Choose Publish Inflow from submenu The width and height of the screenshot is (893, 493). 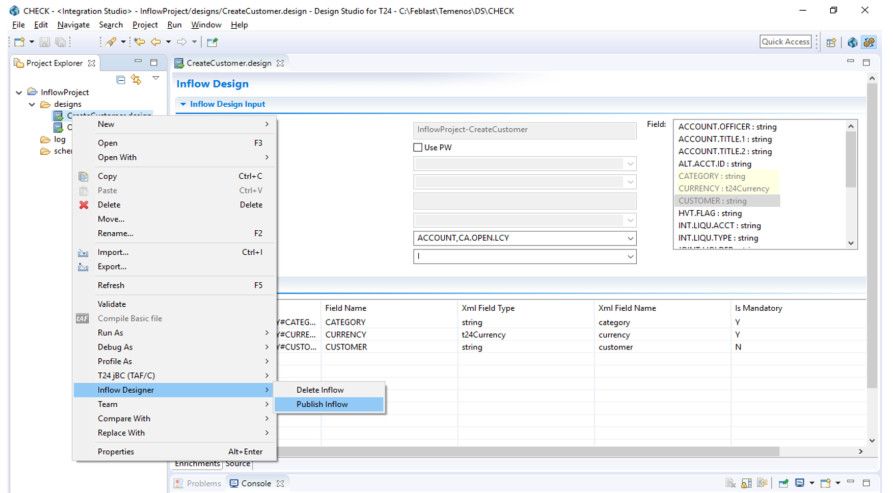(322, 404)
